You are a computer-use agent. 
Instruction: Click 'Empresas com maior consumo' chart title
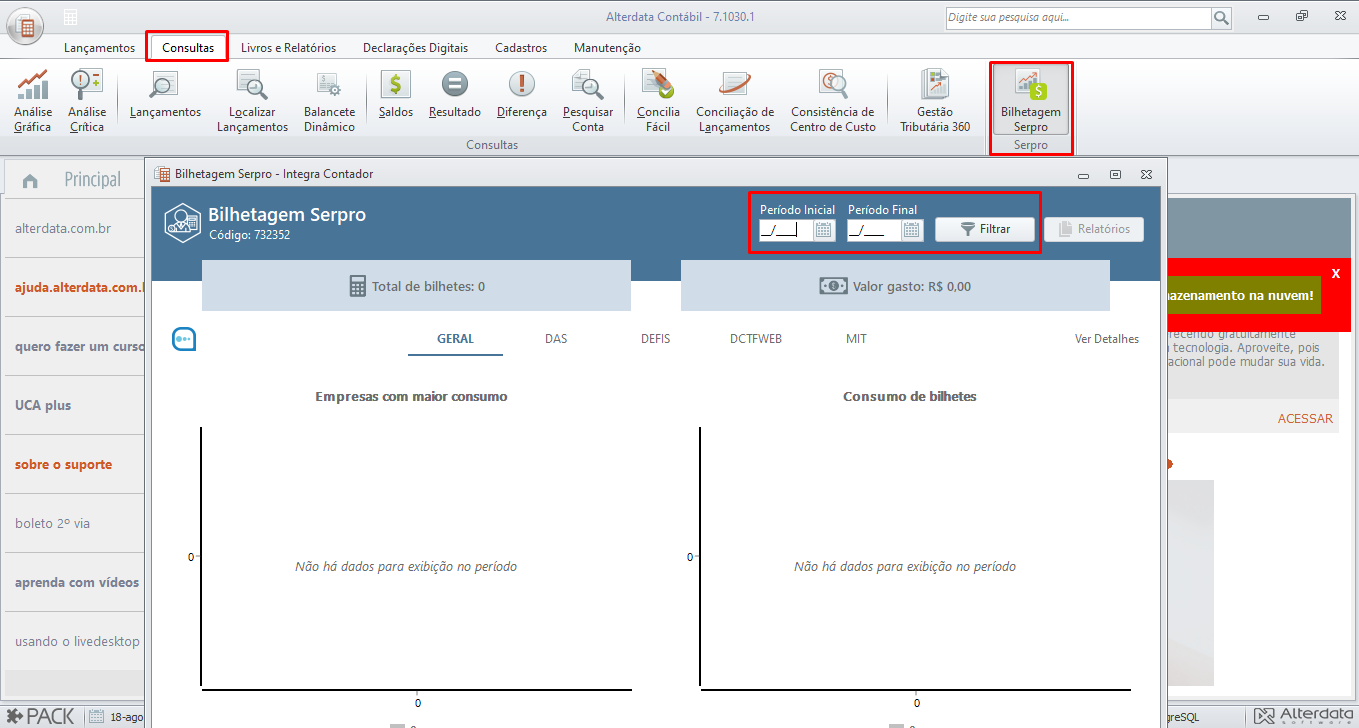pos(411,396)
